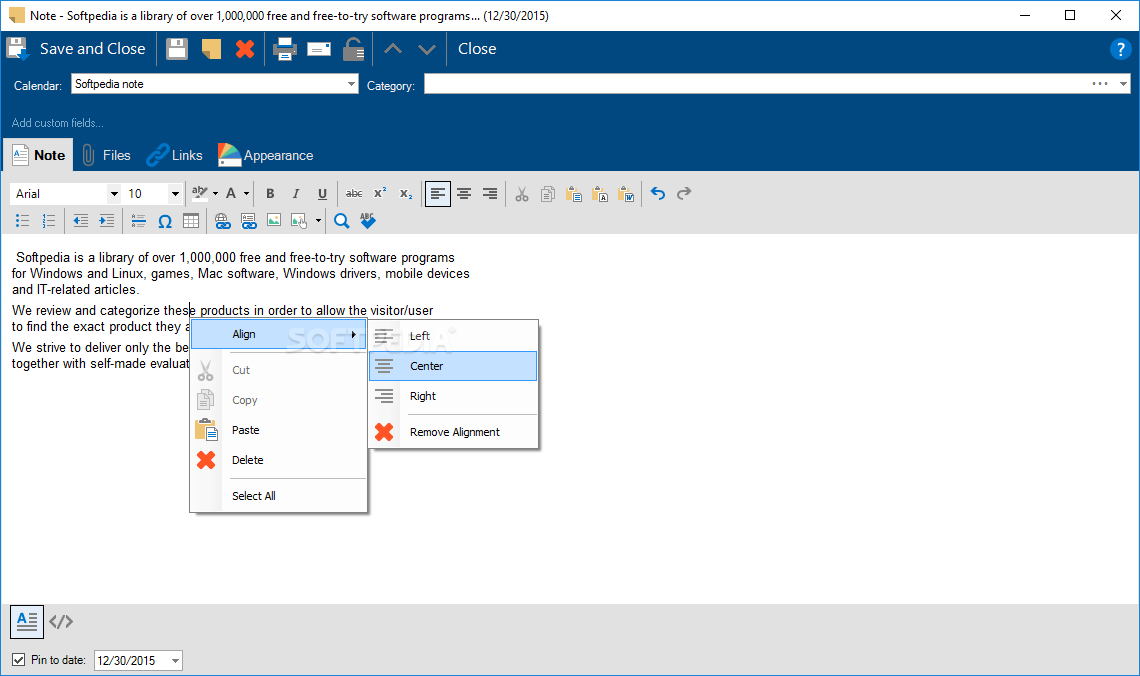Switch to the Files tab
The width and height of the screenshot is (1140, 676).
click(106, 155)
